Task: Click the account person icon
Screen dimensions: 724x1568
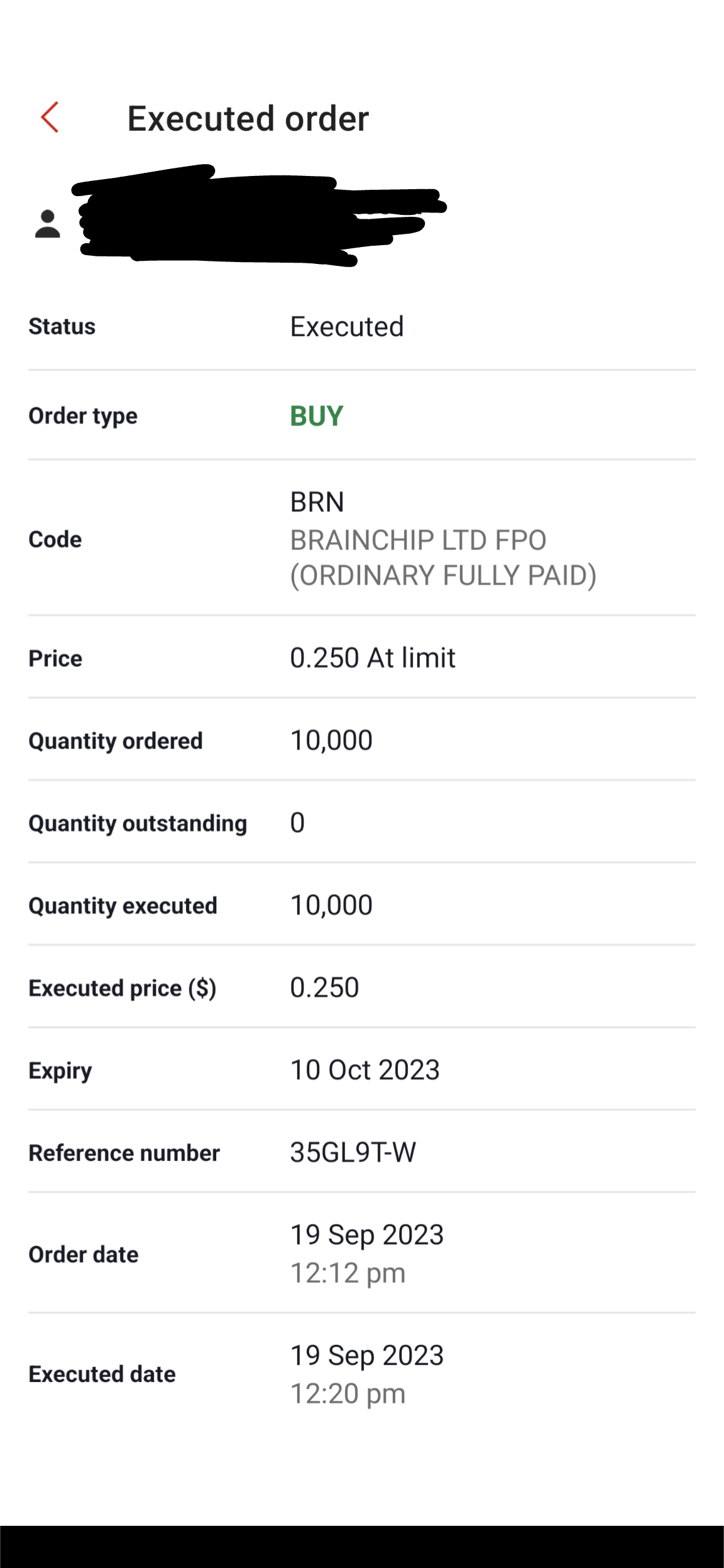Action: pos(48,224)
